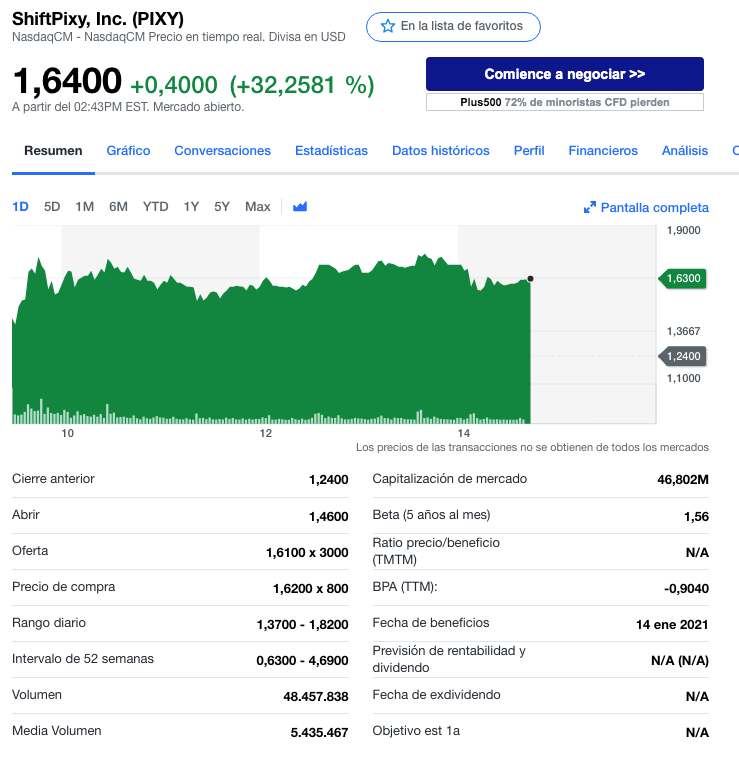Viewport: 739px width, 771px height.
Task: Click the Plus500 CFD disclaimer banner
Action: pyautogui.click(x=564, y=102)
